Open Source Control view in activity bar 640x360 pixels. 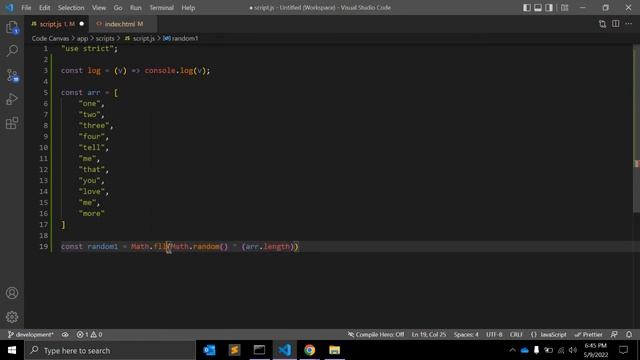tap(12, 76)
